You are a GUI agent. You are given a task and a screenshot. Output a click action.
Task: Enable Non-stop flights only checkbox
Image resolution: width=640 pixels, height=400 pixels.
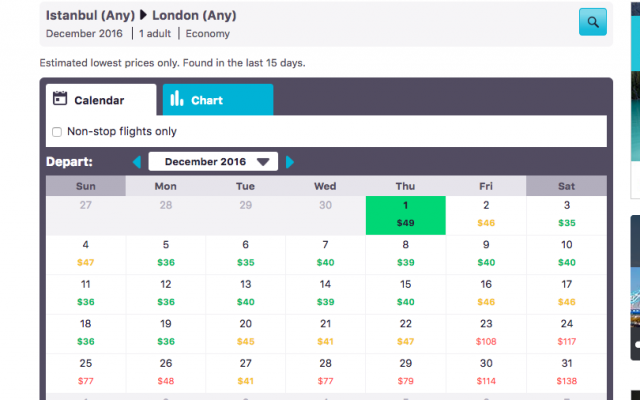57,131
